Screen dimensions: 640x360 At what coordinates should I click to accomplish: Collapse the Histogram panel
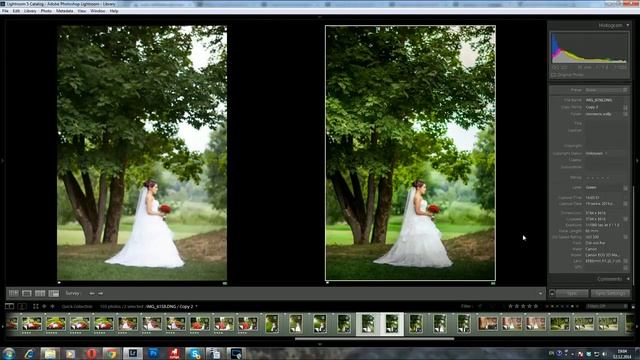pyautogui.click(x=628, y=25)
